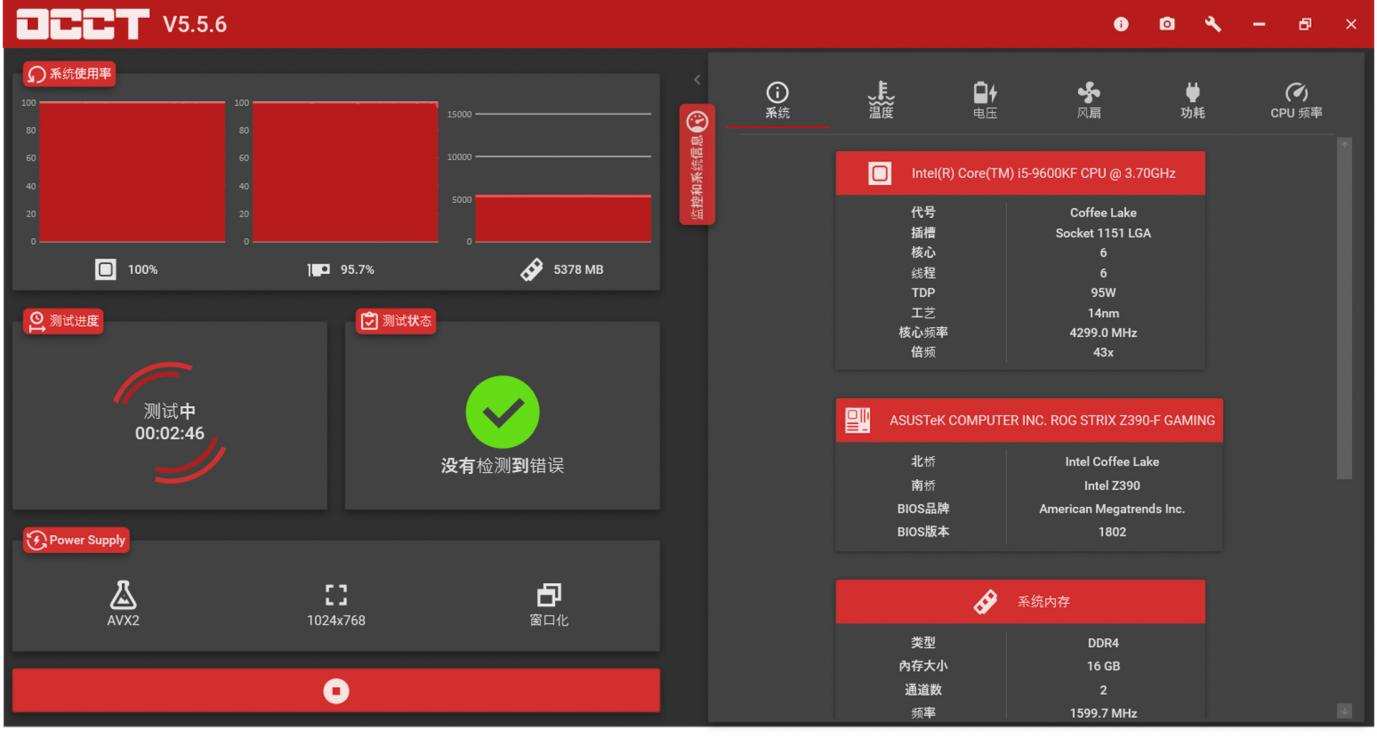Screen dimensions: 1377x738
Task: Click the 核心 row value 6
Action: tap(1103, 253)
